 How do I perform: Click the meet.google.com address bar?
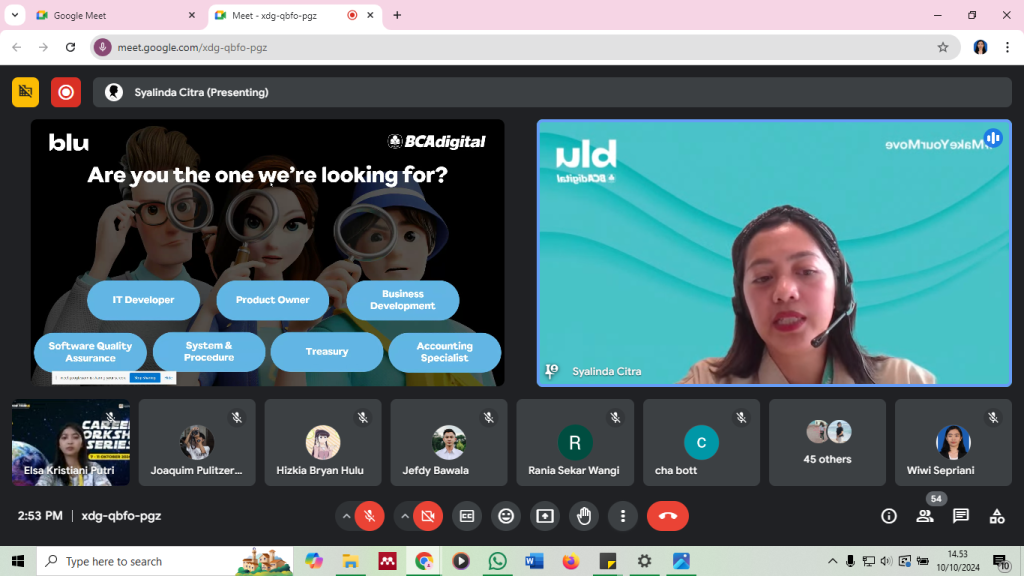point(500,47)
